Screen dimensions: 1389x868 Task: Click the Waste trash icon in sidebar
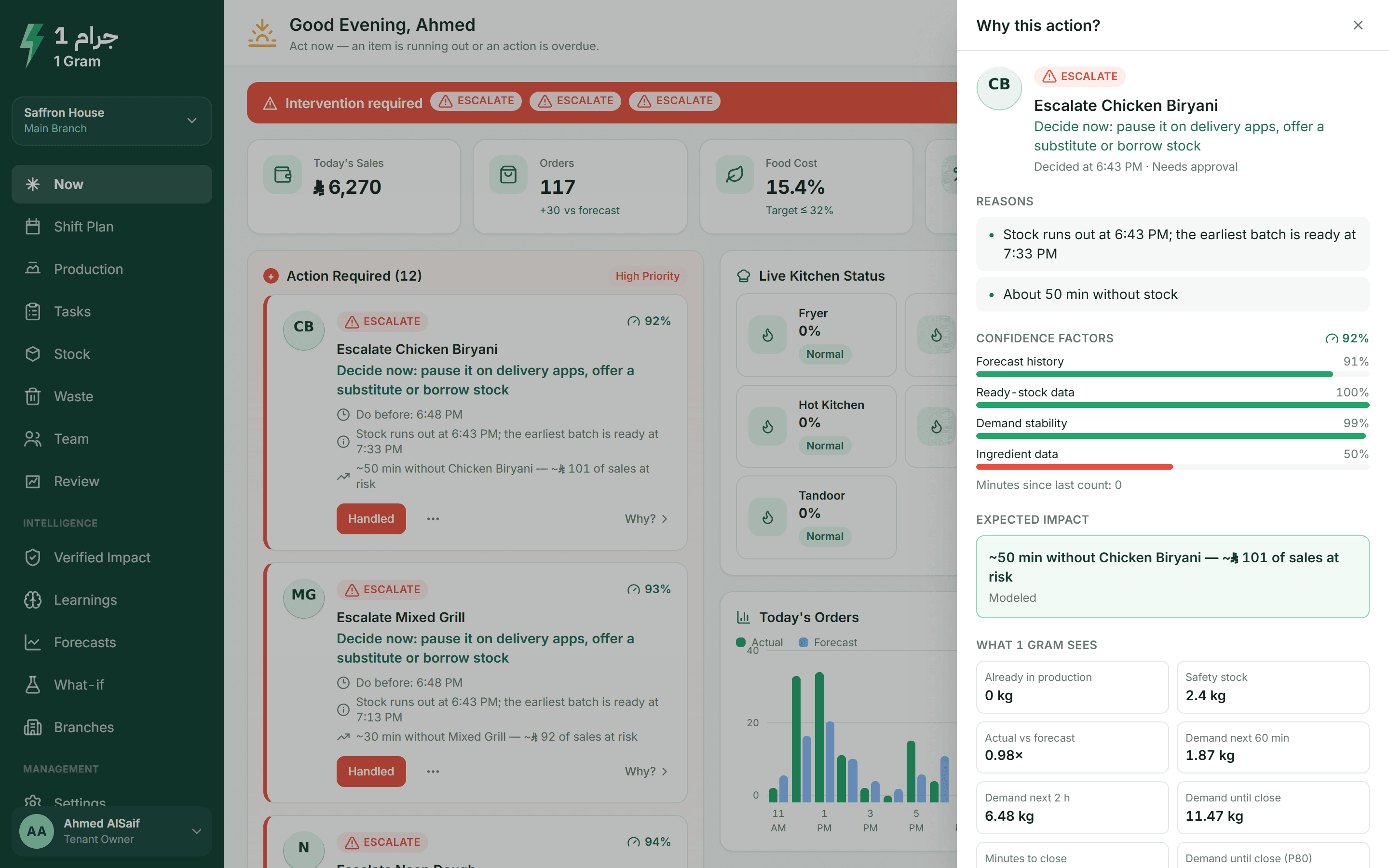[33, 397]
